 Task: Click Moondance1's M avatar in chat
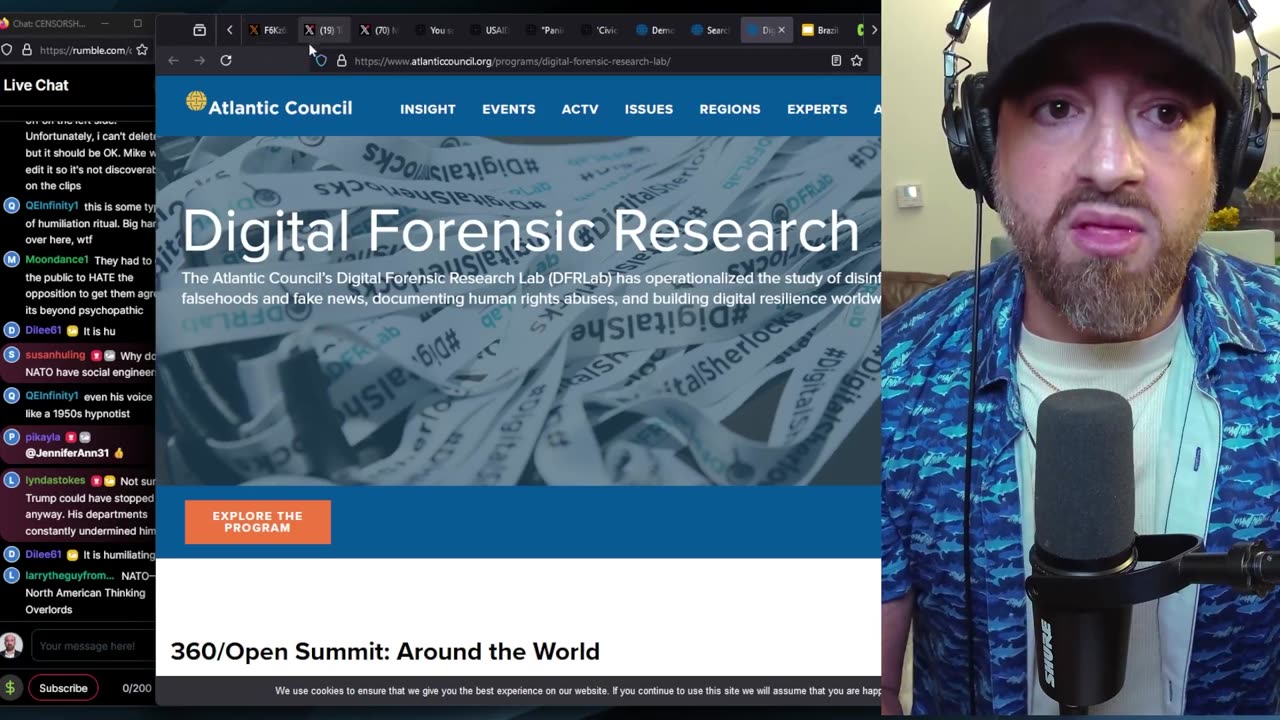[x=12, y=260]
